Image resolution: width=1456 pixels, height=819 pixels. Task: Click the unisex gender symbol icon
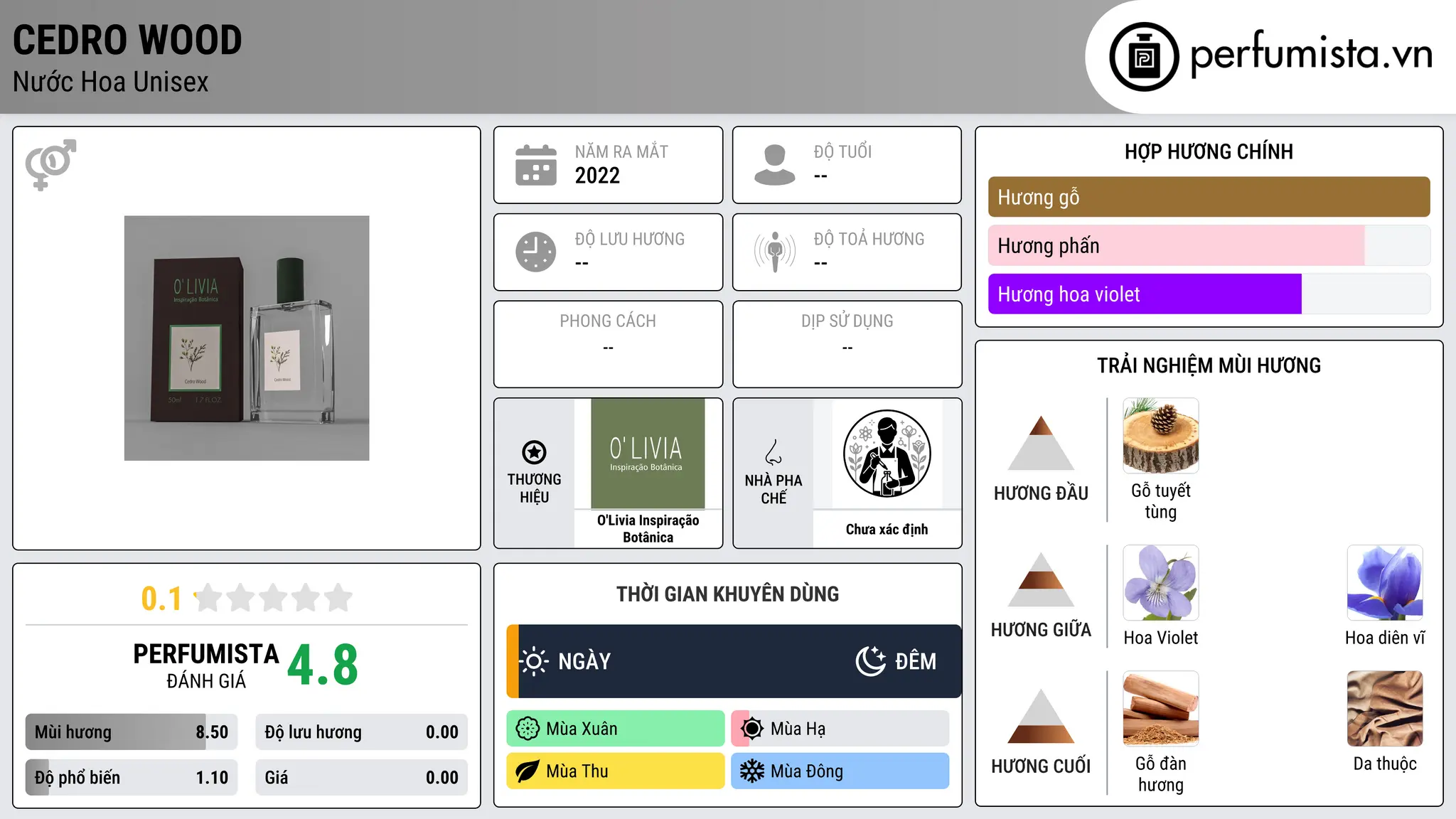pyautogui.click(x=50, y=165)
